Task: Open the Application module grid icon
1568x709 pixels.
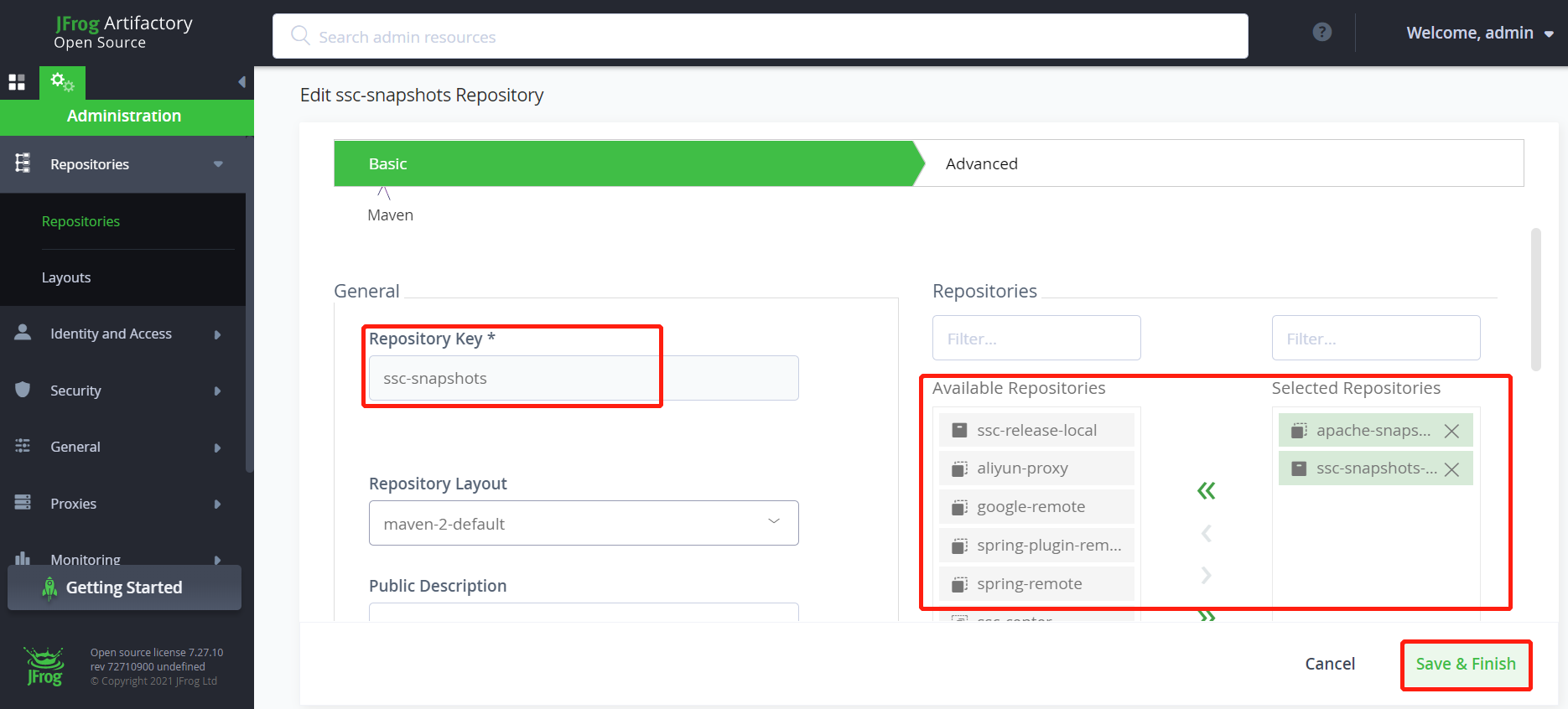Action: pos(17,82)
